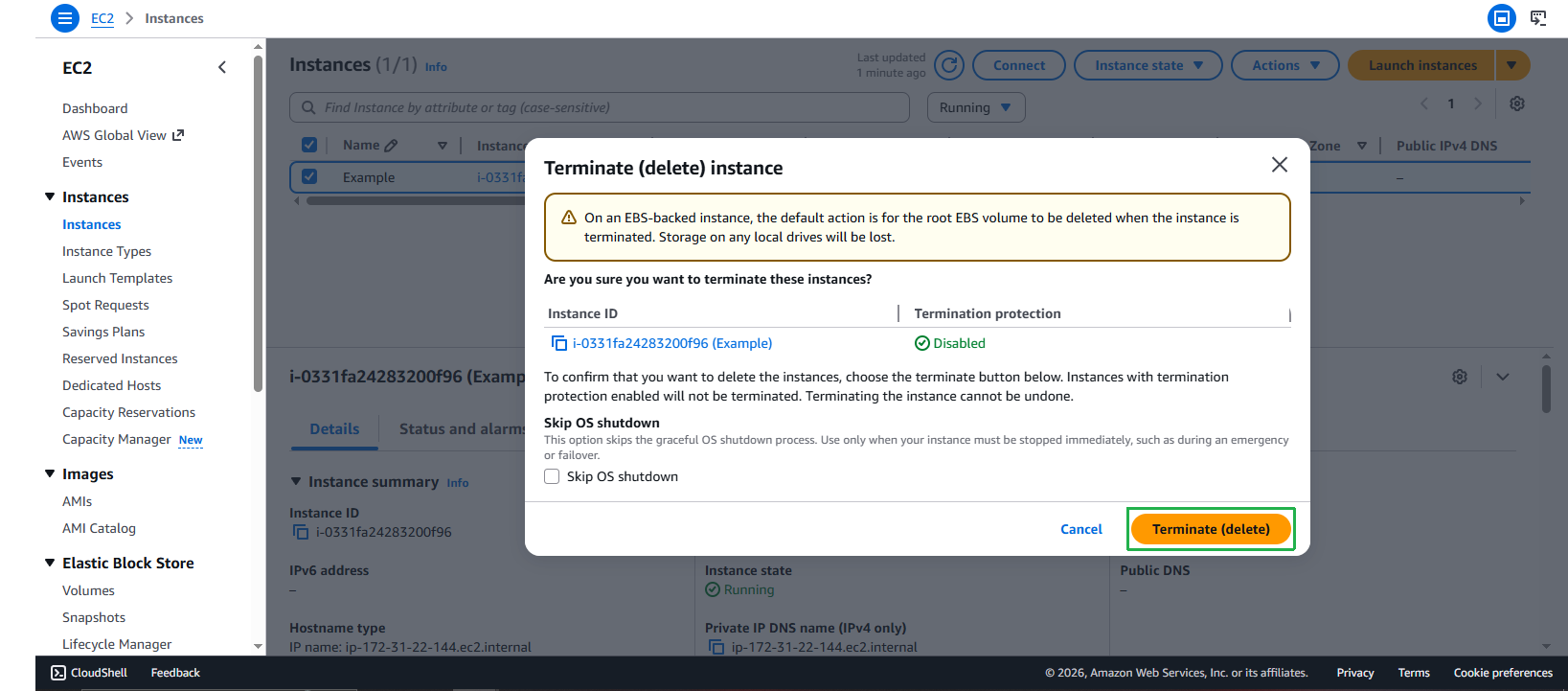The height and width of the screenshot is (691, 1568).
Task: Open table preferences gear beside pagination
Action: [x=1517, y=104]
